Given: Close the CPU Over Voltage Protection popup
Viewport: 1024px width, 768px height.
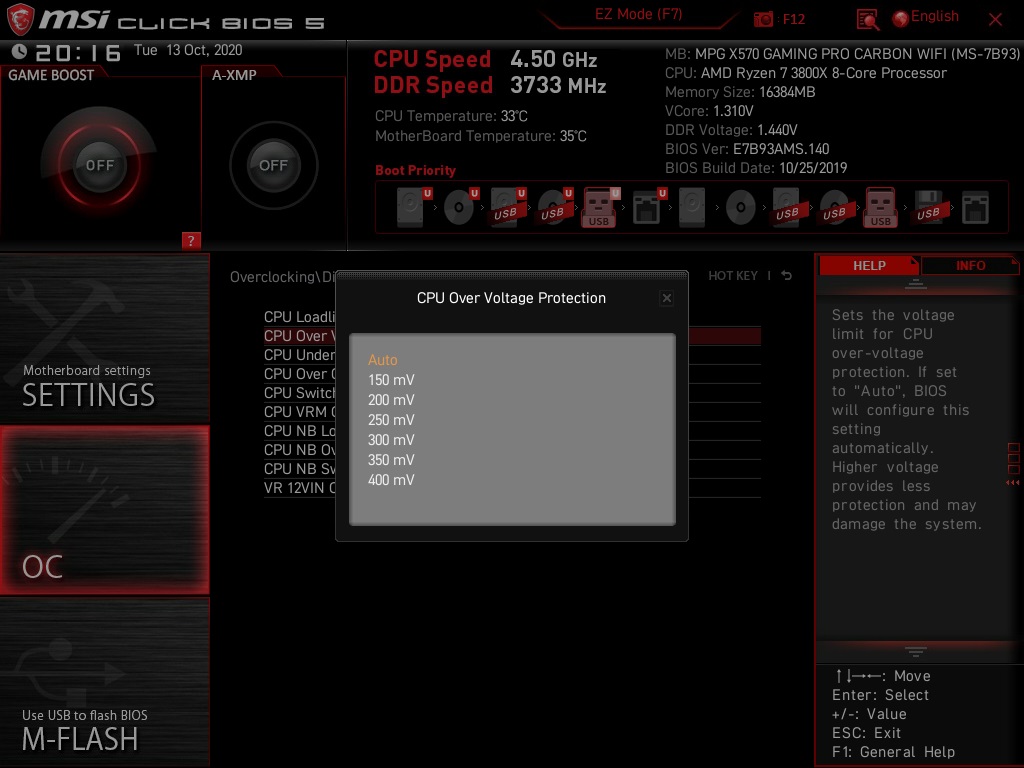Looking at the screenshot, I should tap(666, 298).
